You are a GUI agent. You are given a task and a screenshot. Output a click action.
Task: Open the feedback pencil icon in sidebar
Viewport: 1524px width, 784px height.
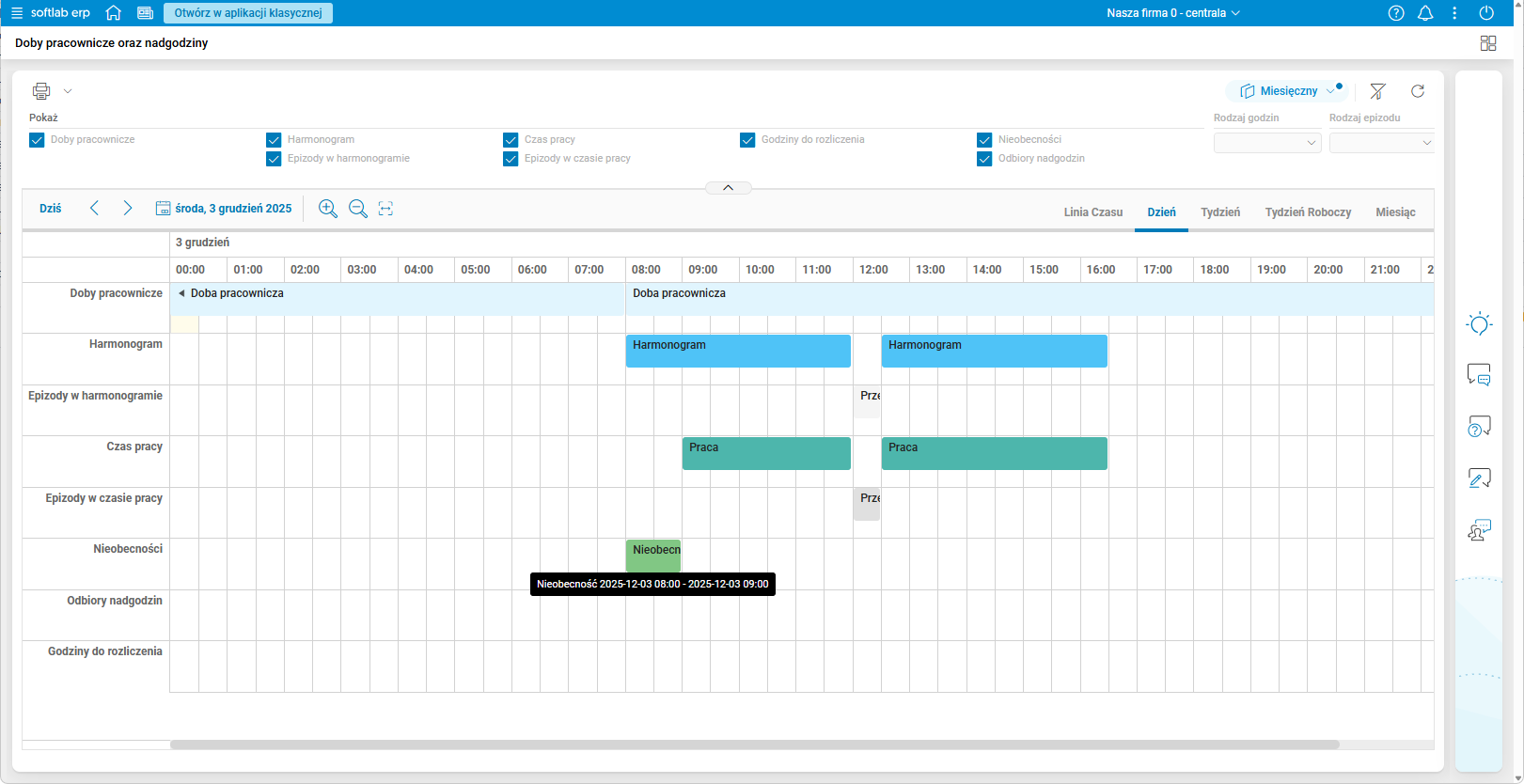(1479, 478)
